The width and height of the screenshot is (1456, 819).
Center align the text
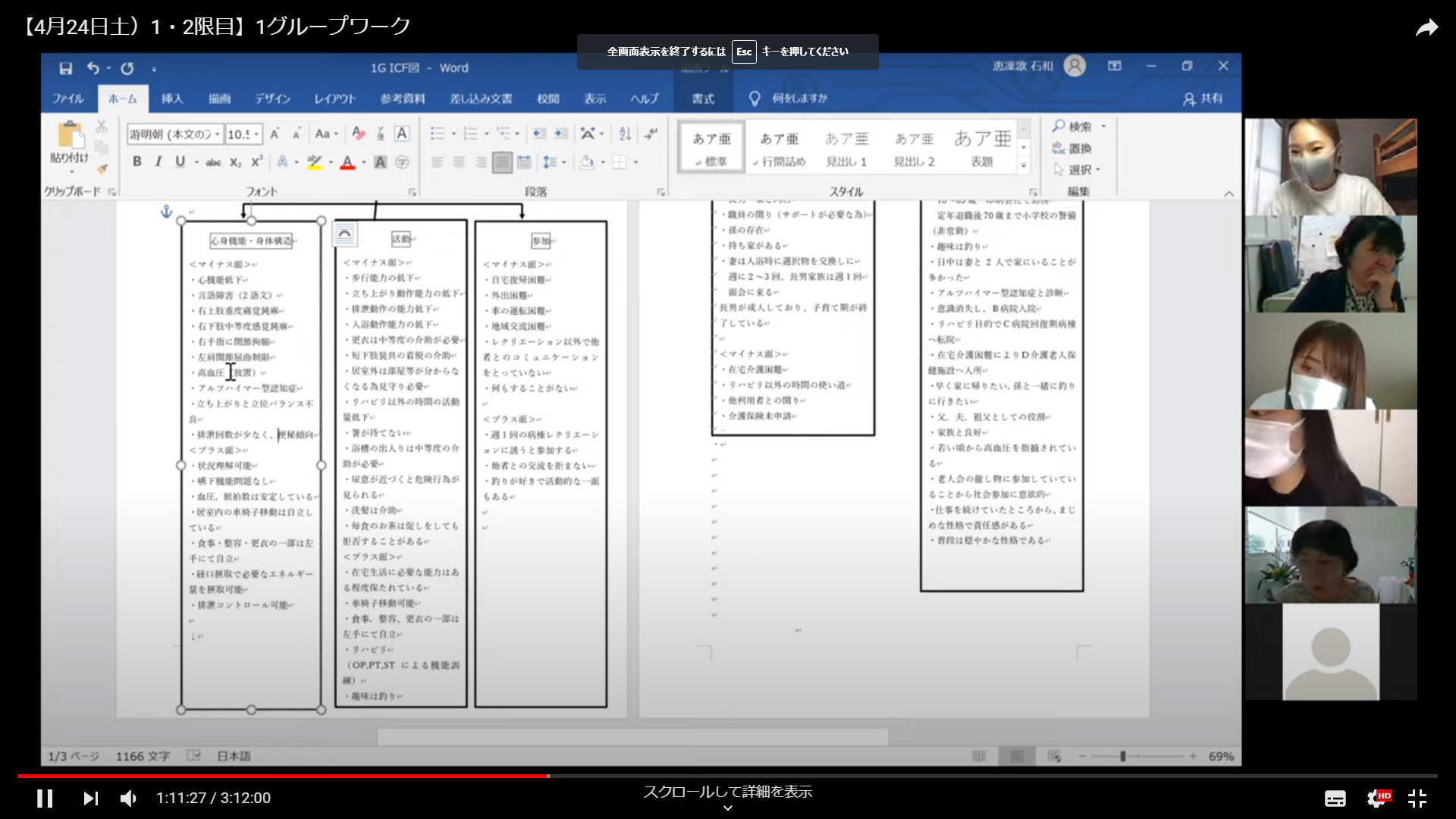point(459,162)
